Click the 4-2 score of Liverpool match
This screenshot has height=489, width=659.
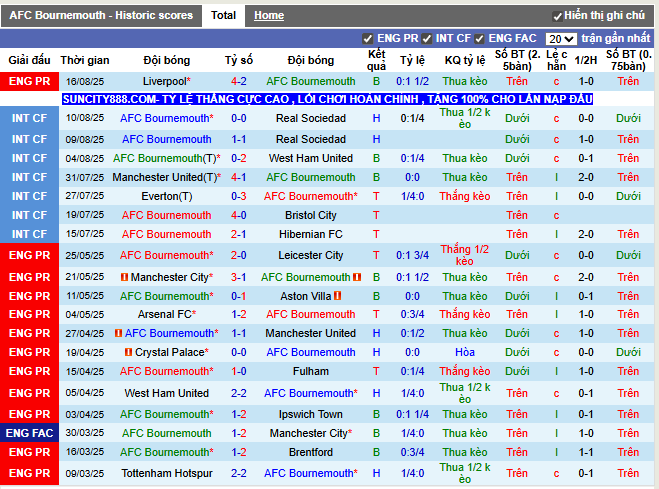pos(239,82)
